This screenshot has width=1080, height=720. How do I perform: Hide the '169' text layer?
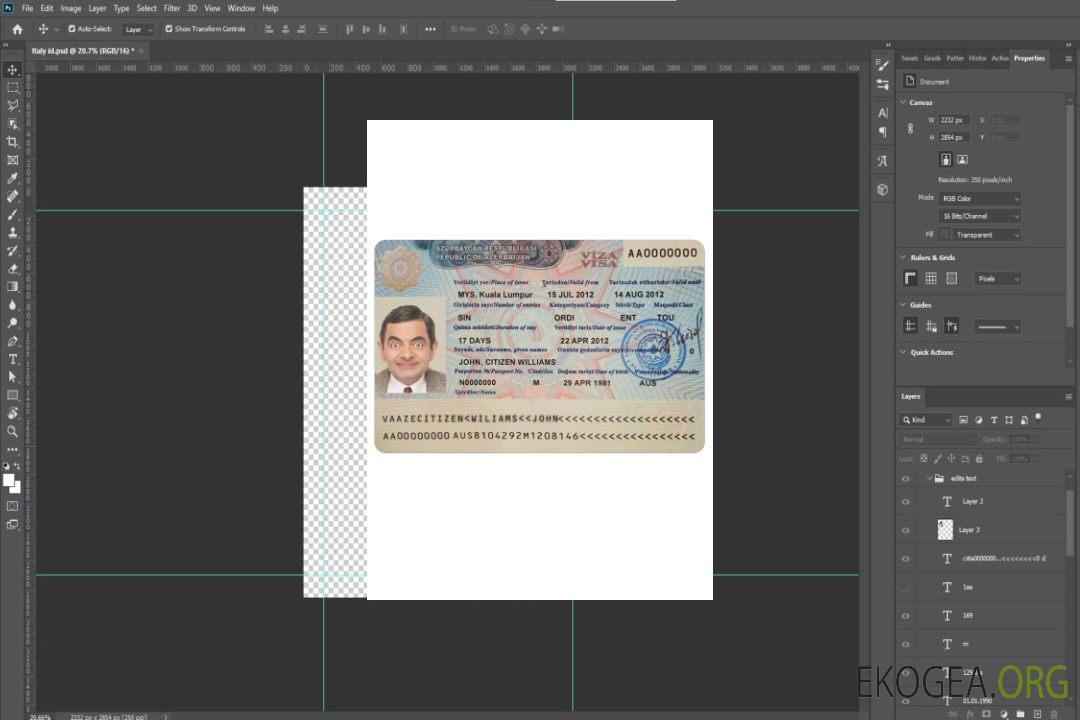coord(906,616)
